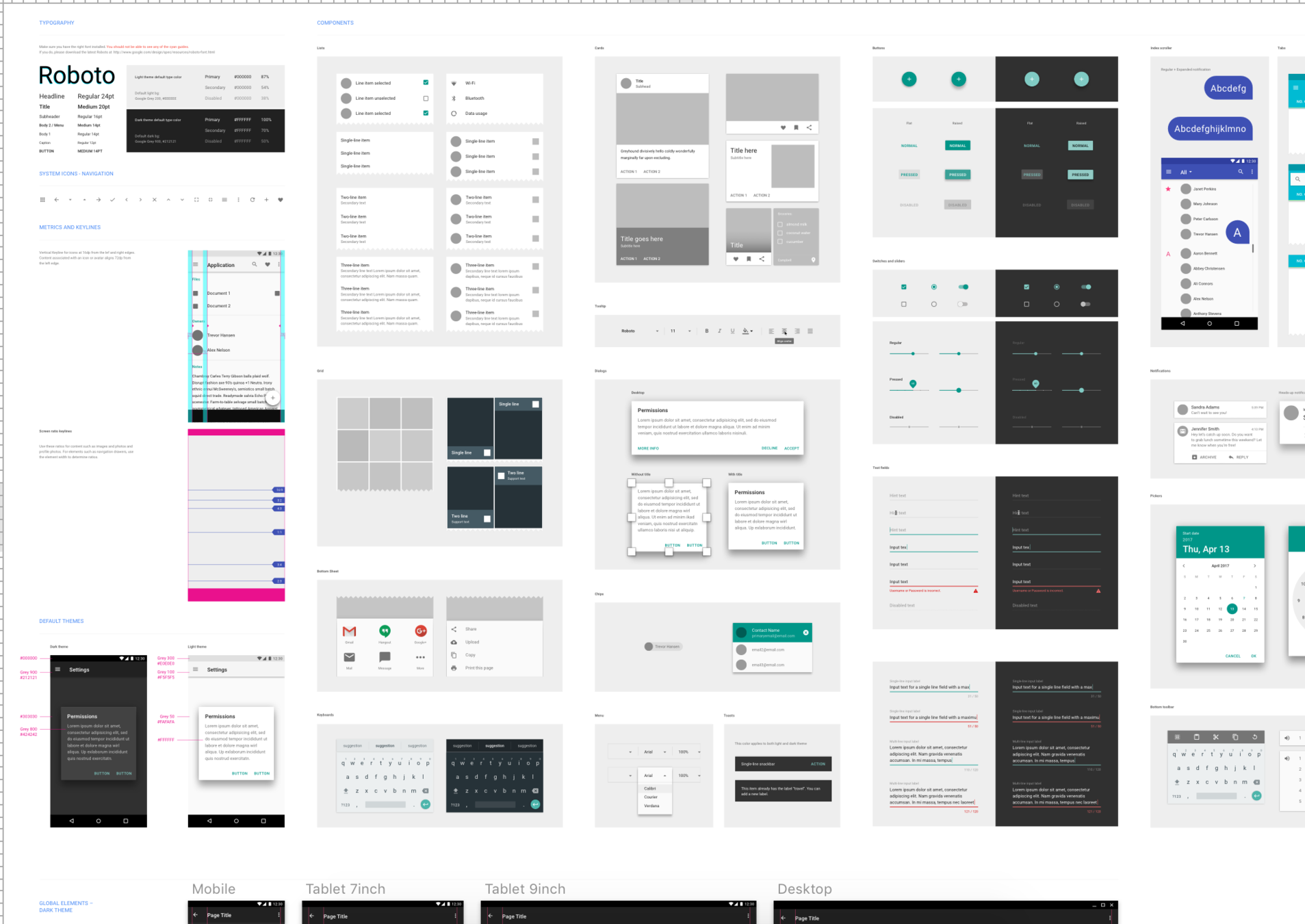Click the up chevron icon in System Icons row
The height and width of the screenshot is (924, 1305).
click(x=168, y=200)
